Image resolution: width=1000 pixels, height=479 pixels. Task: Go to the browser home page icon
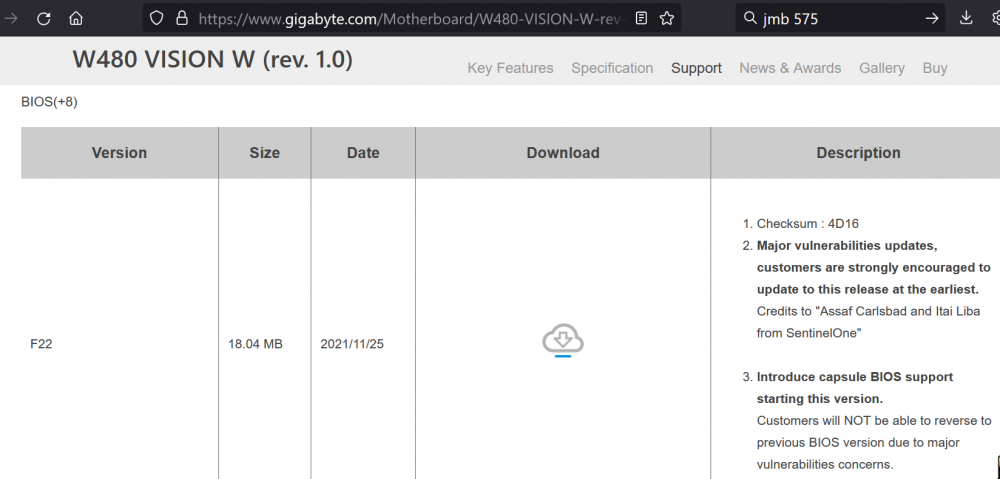point(76,18)
